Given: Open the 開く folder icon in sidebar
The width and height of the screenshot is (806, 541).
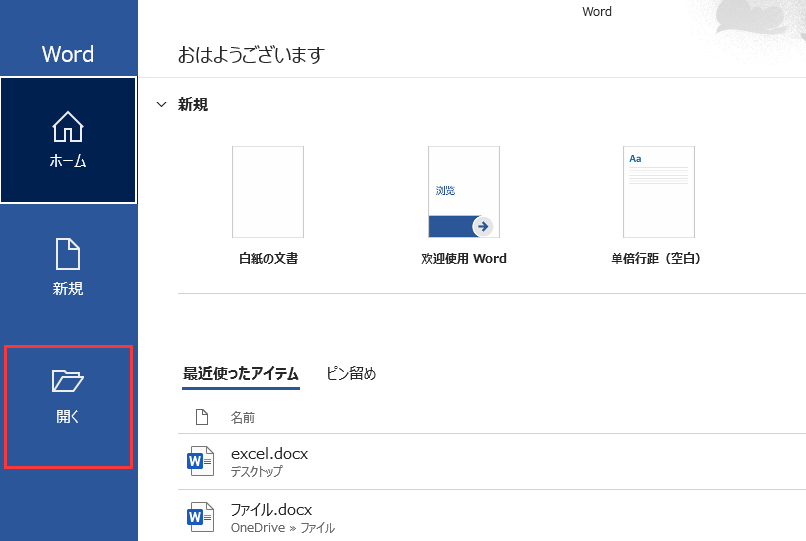Looking at the screenshot, I should point(68,381).
